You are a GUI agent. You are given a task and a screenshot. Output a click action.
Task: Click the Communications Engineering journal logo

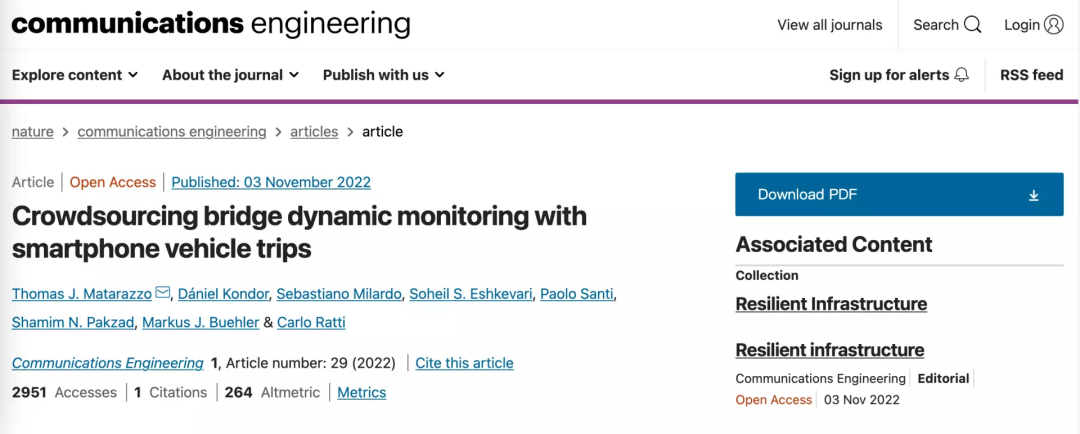(211, 24)
